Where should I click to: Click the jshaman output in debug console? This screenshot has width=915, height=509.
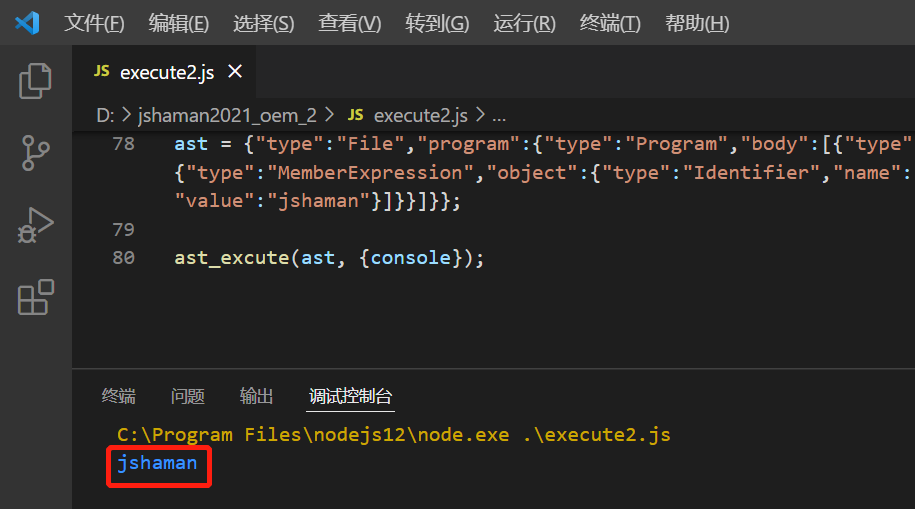click(x=157, y=463)
